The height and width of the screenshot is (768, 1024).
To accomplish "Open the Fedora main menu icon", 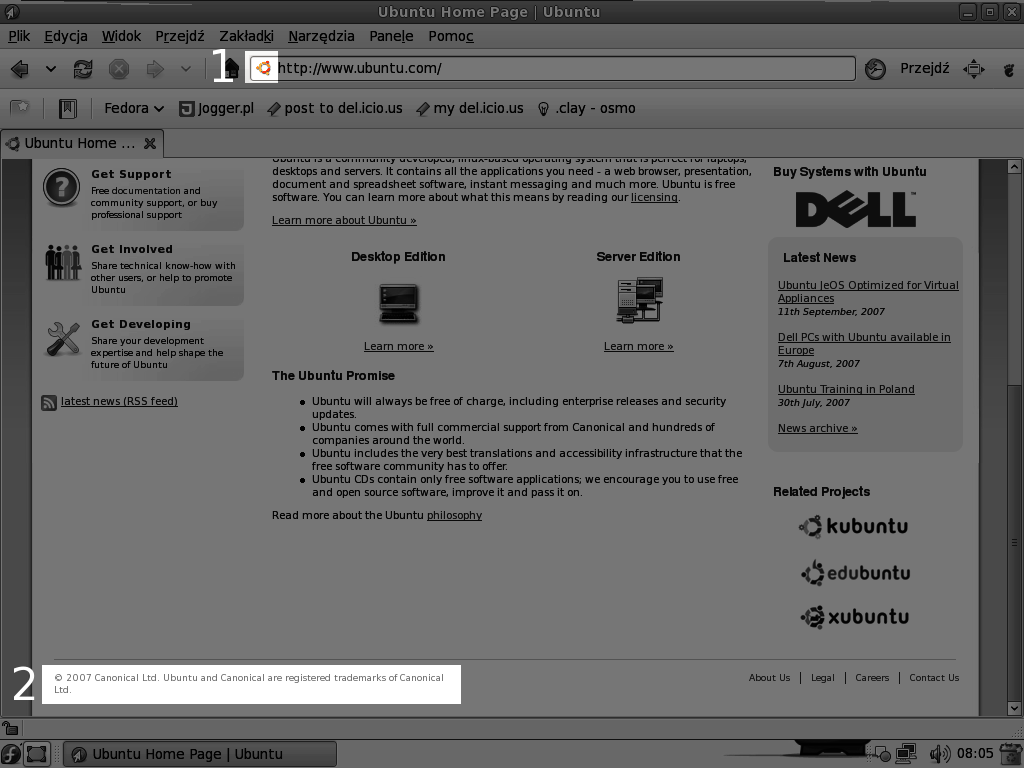I will coord(11,754).
